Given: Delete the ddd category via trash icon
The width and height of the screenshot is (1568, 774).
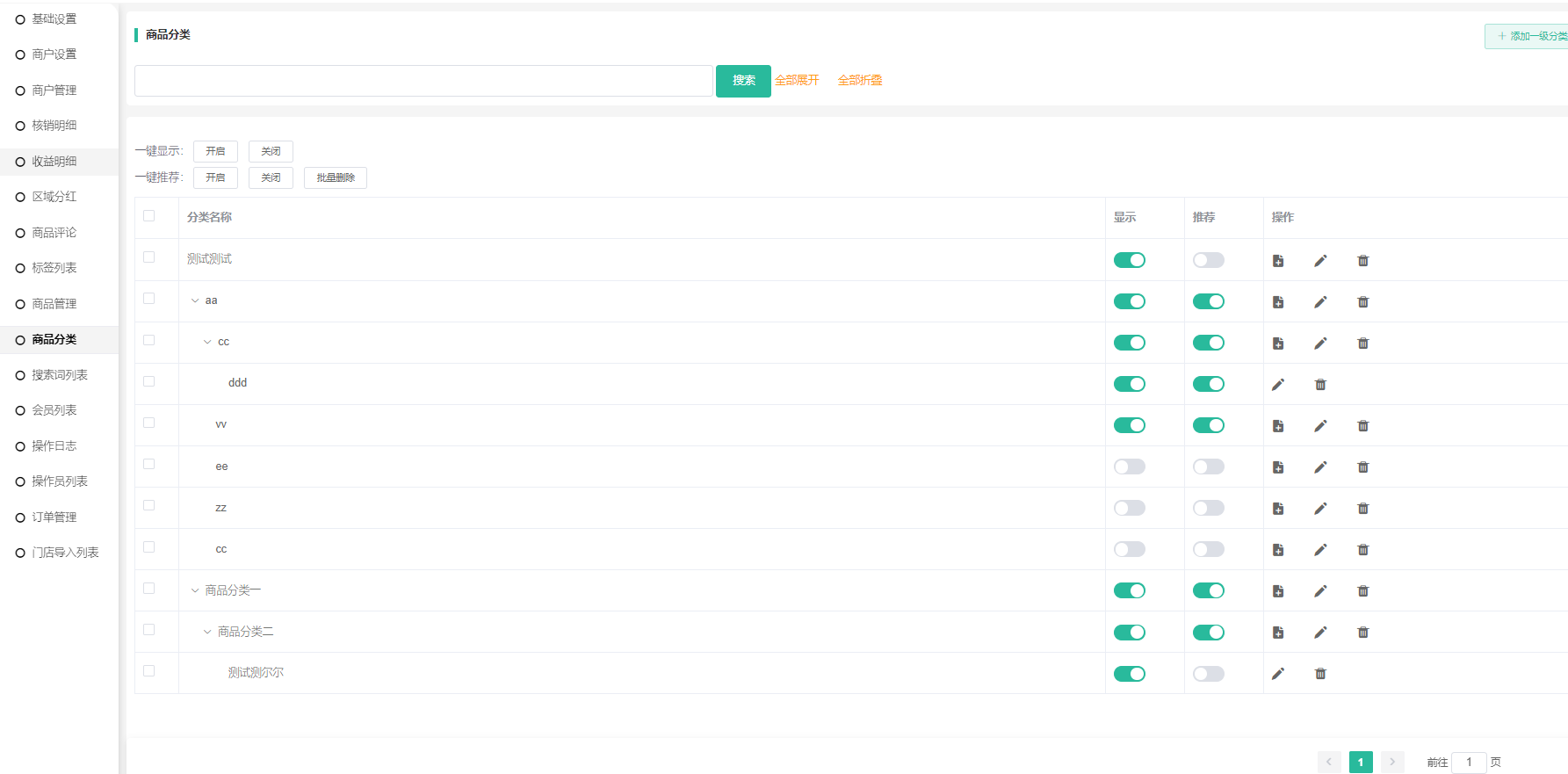Looking at the screenshot, I should (x=1320, y=385).
